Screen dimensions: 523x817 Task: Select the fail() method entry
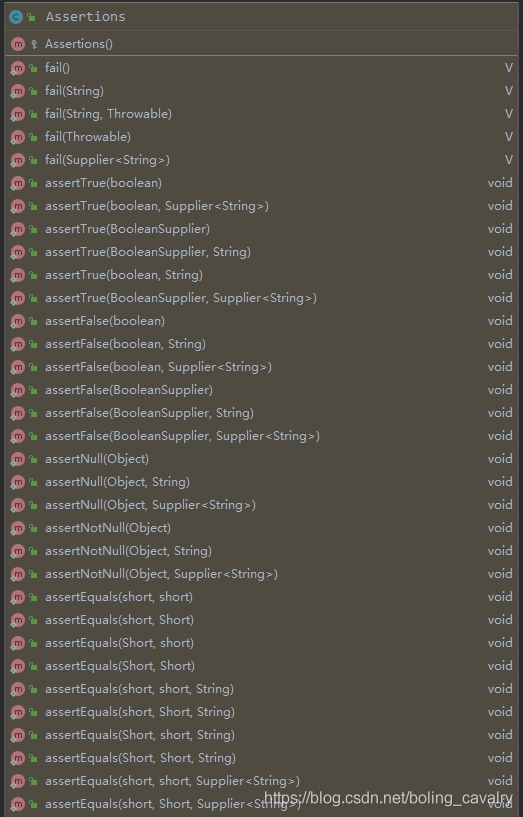[x=261, y=68]
